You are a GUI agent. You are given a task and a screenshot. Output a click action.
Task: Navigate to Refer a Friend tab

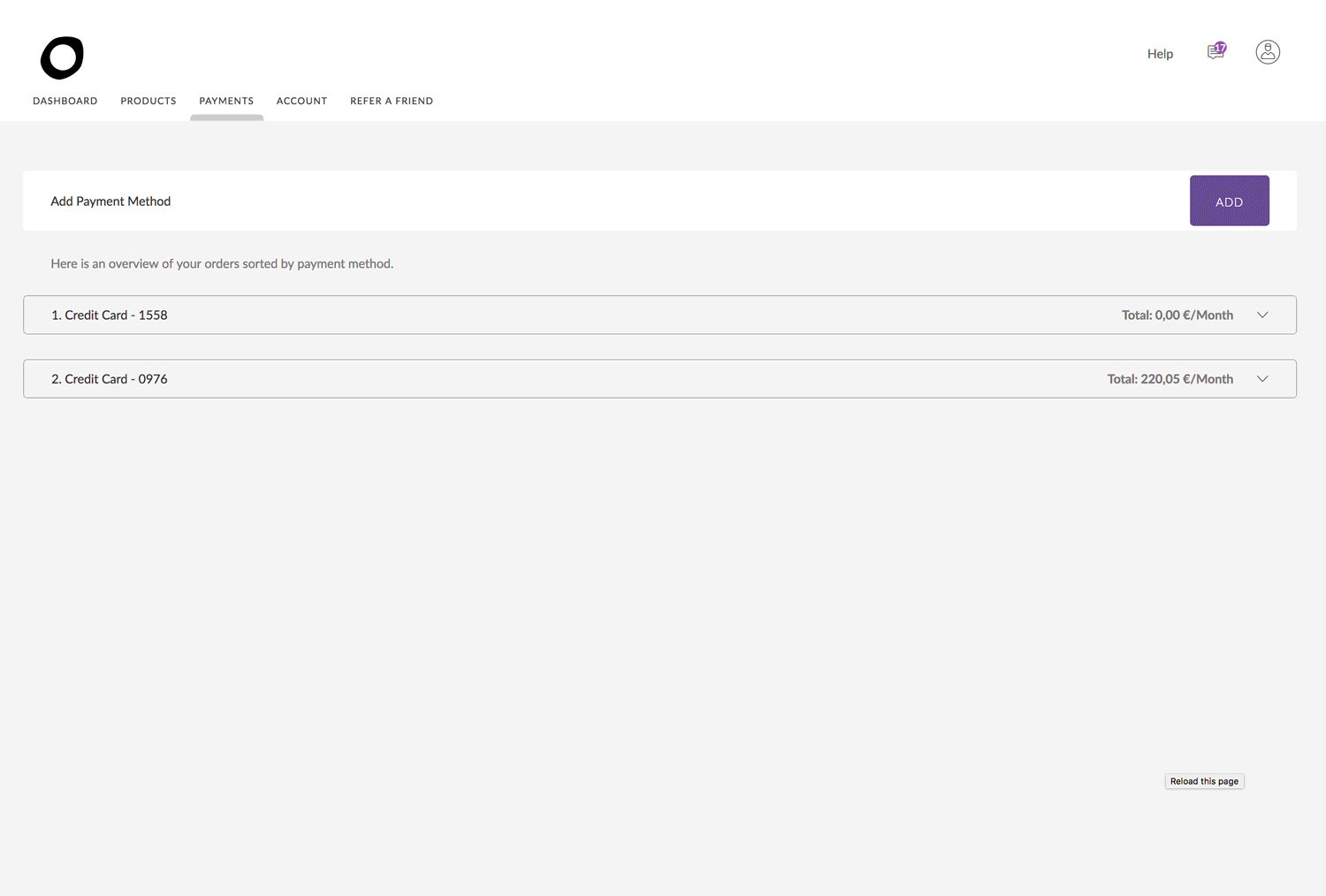392,101
